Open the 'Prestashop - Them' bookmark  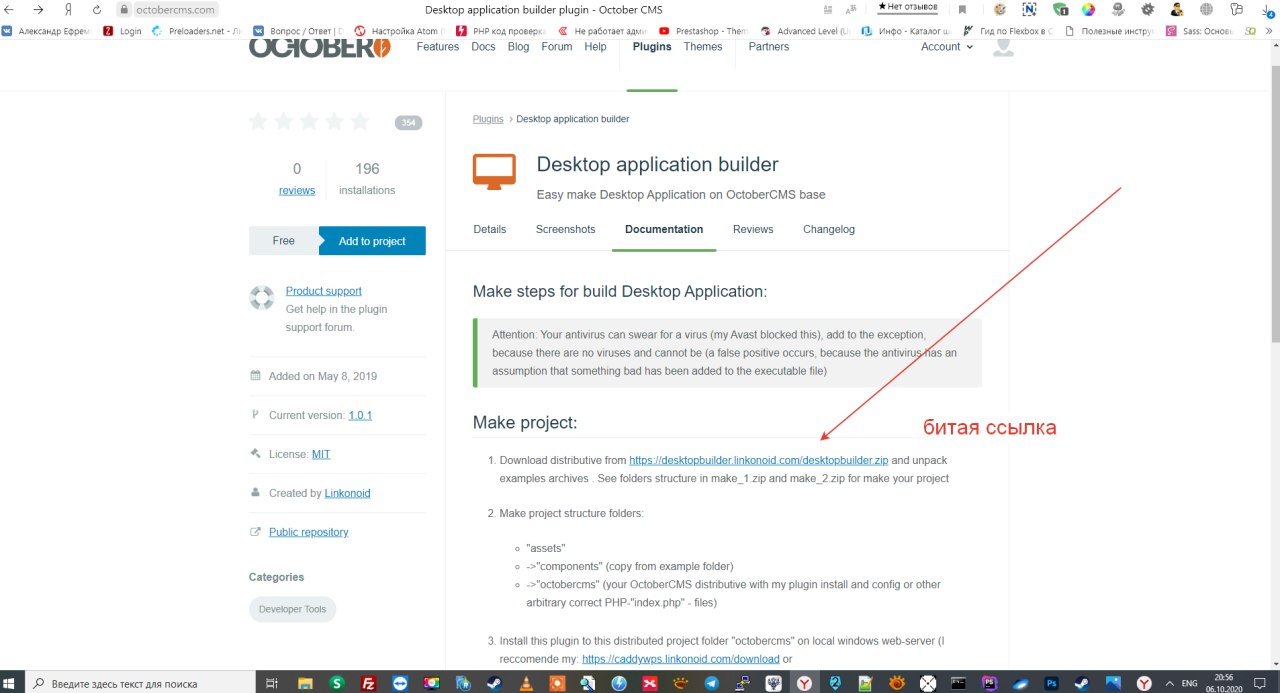tap(704, 31)
